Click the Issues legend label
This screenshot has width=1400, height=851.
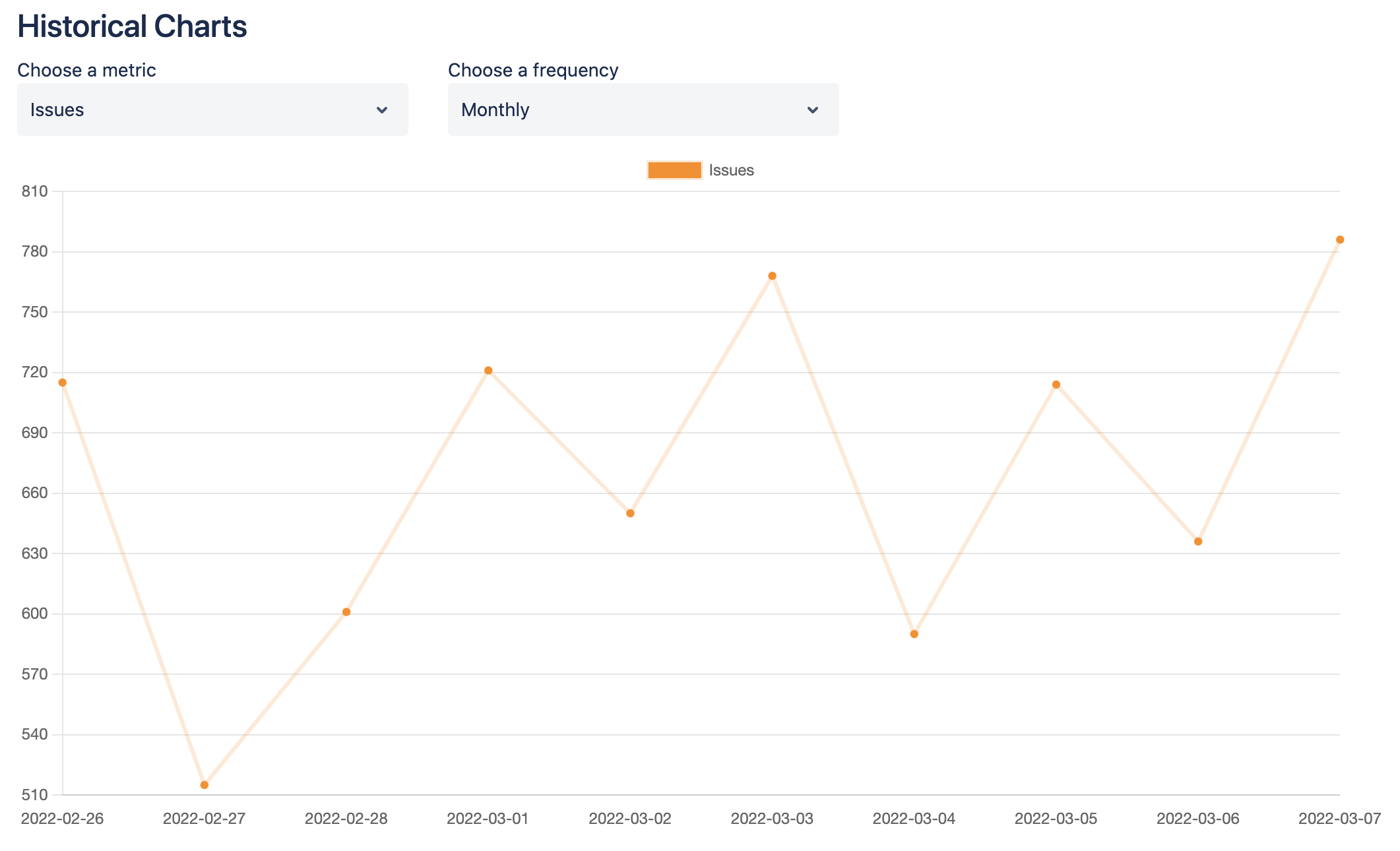731,170
